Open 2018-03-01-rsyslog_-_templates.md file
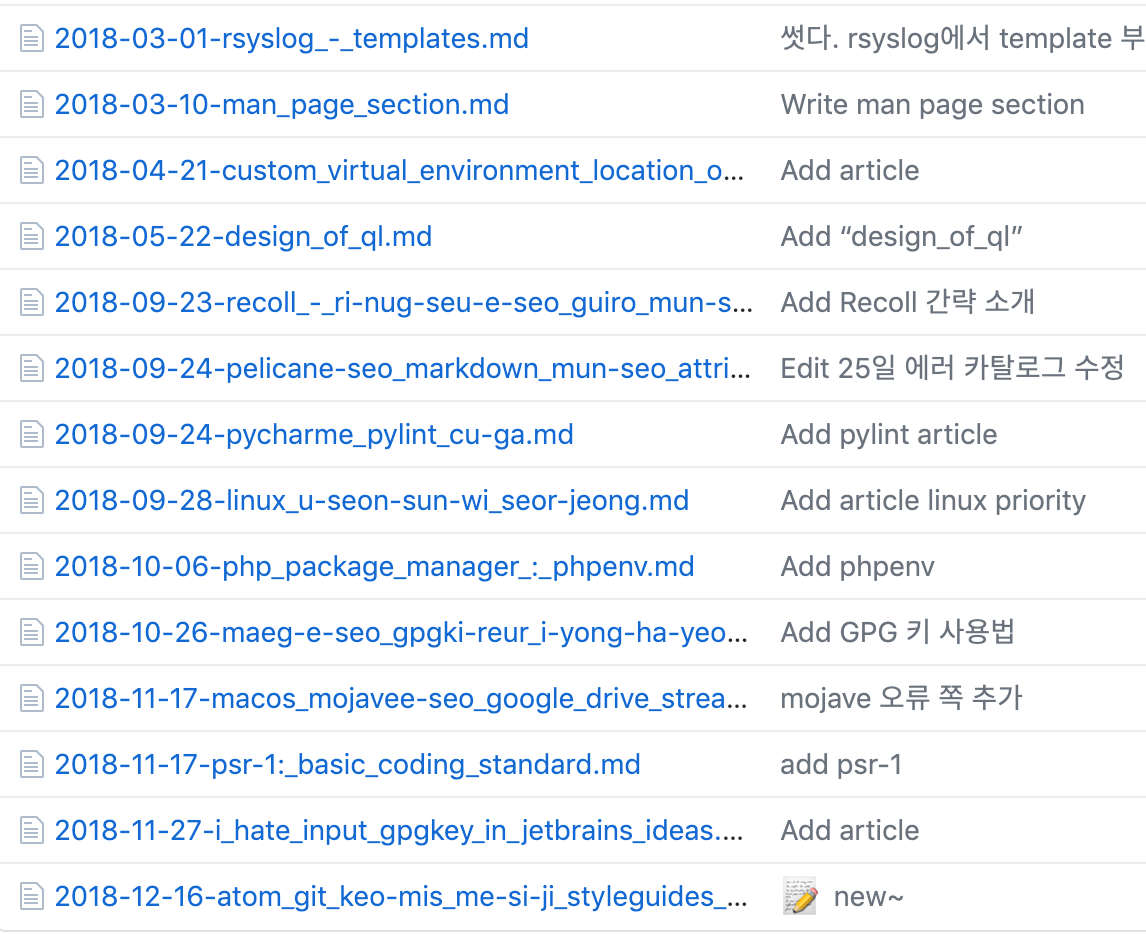The image size is (1146, 934). (292, 39)
